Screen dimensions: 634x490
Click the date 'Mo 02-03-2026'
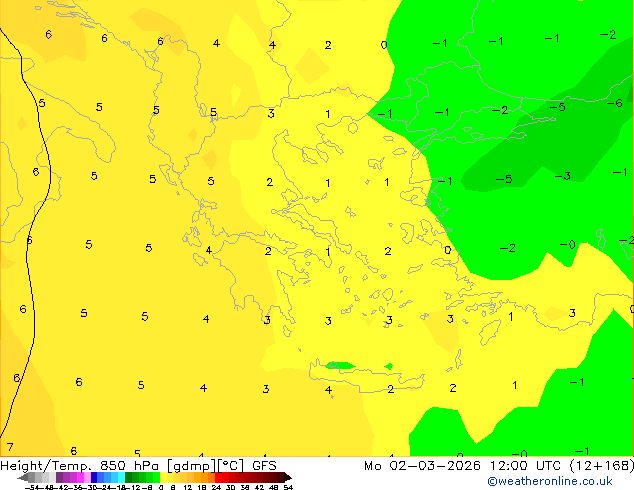click(423, 466)
